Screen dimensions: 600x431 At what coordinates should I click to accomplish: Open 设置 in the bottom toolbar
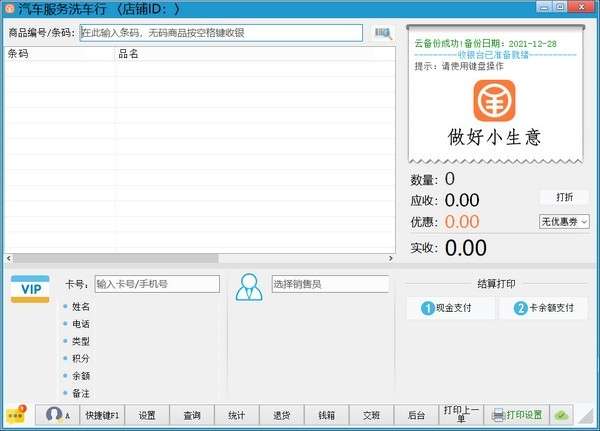coord(147,415)
